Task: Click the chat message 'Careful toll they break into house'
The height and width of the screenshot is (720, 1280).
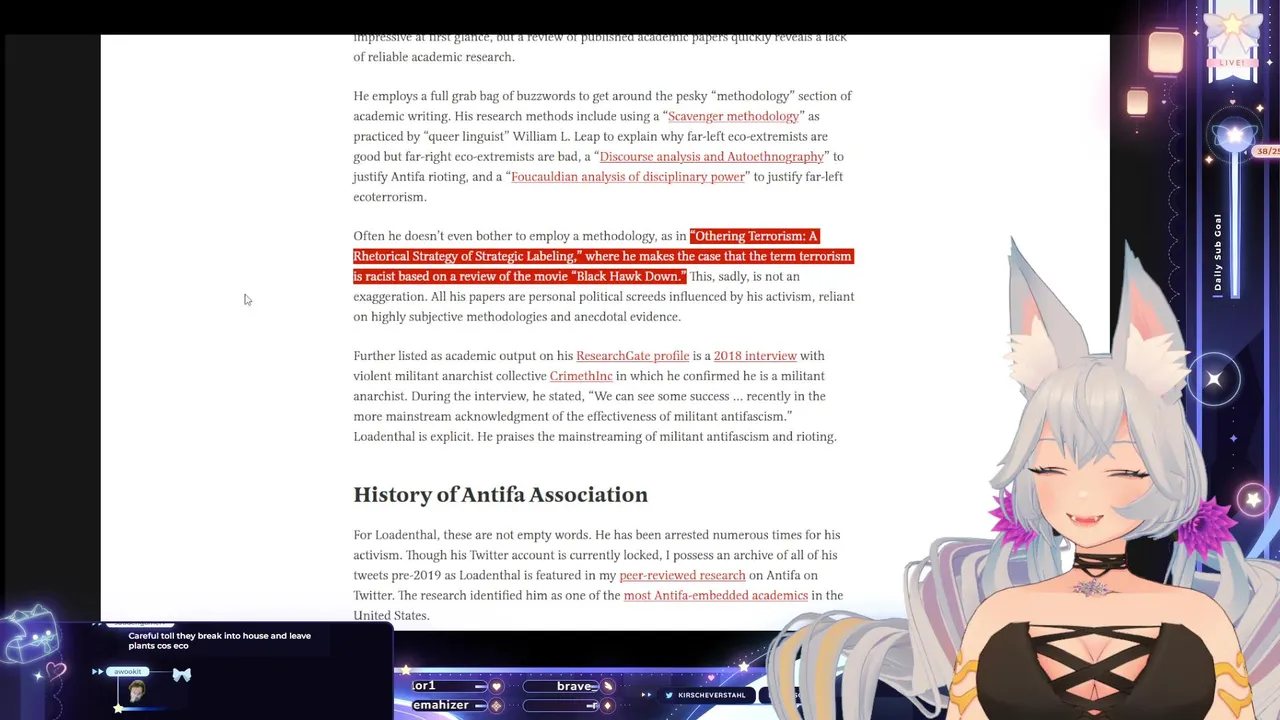Action: 219,641
